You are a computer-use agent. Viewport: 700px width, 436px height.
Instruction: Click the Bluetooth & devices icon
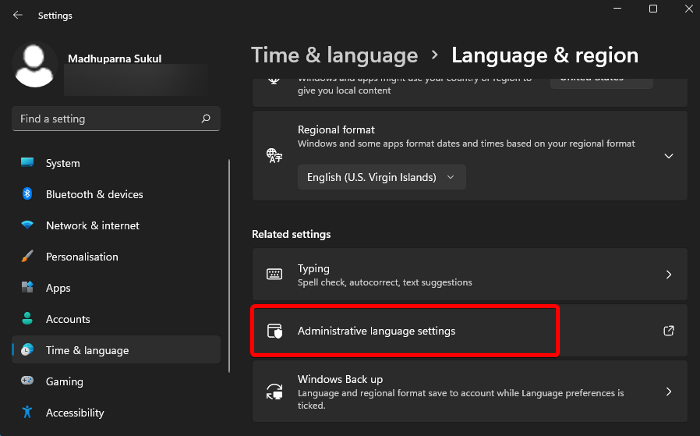coord(27,194)
